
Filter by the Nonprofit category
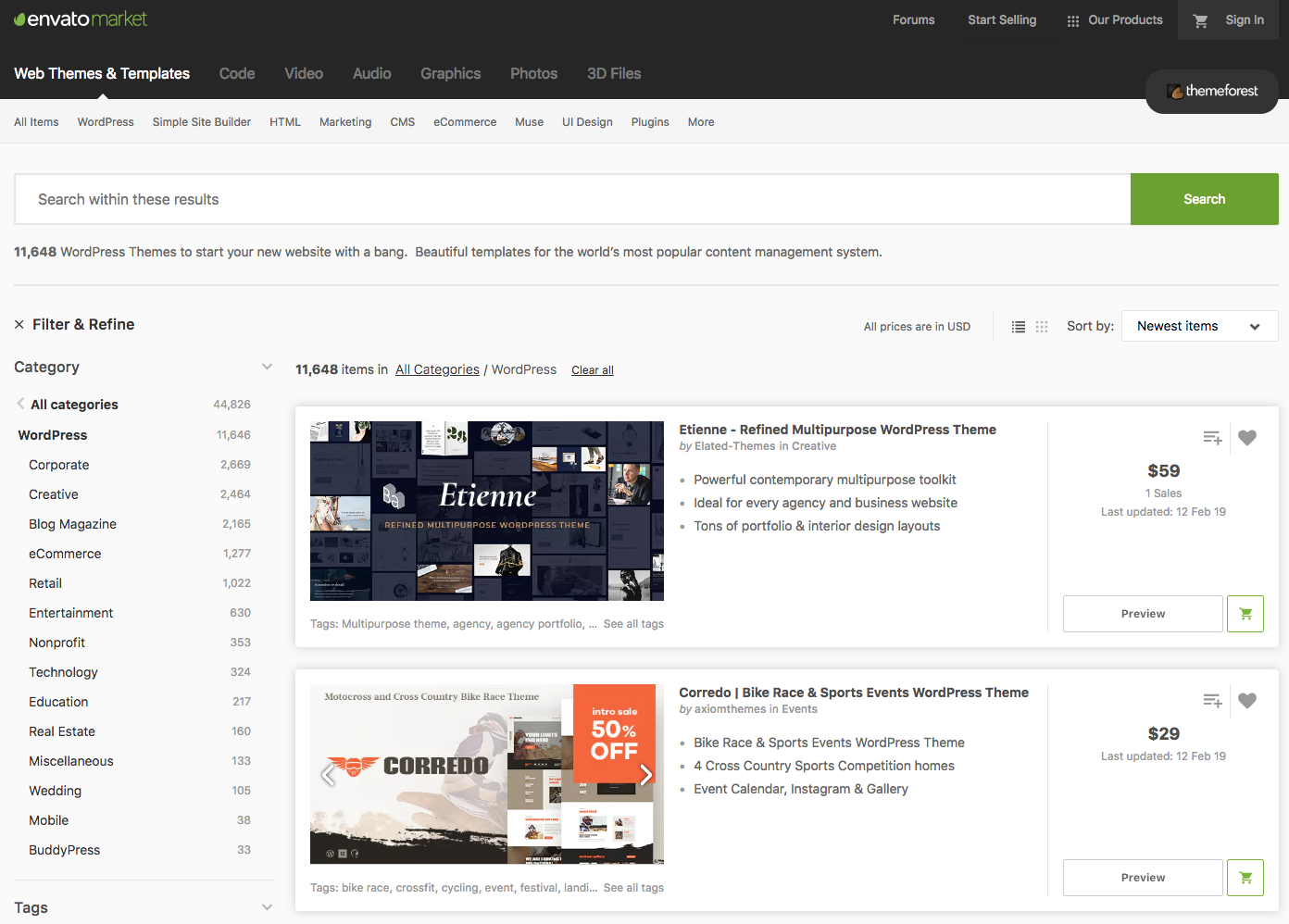[x=56, y=643]
